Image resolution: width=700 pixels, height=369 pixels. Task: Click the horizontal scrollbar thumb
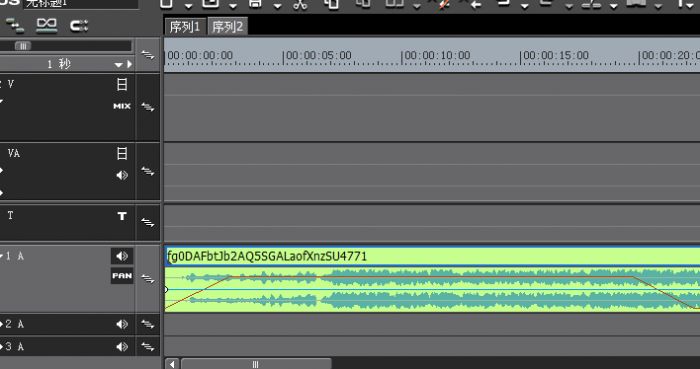click(x=256, y=364)
